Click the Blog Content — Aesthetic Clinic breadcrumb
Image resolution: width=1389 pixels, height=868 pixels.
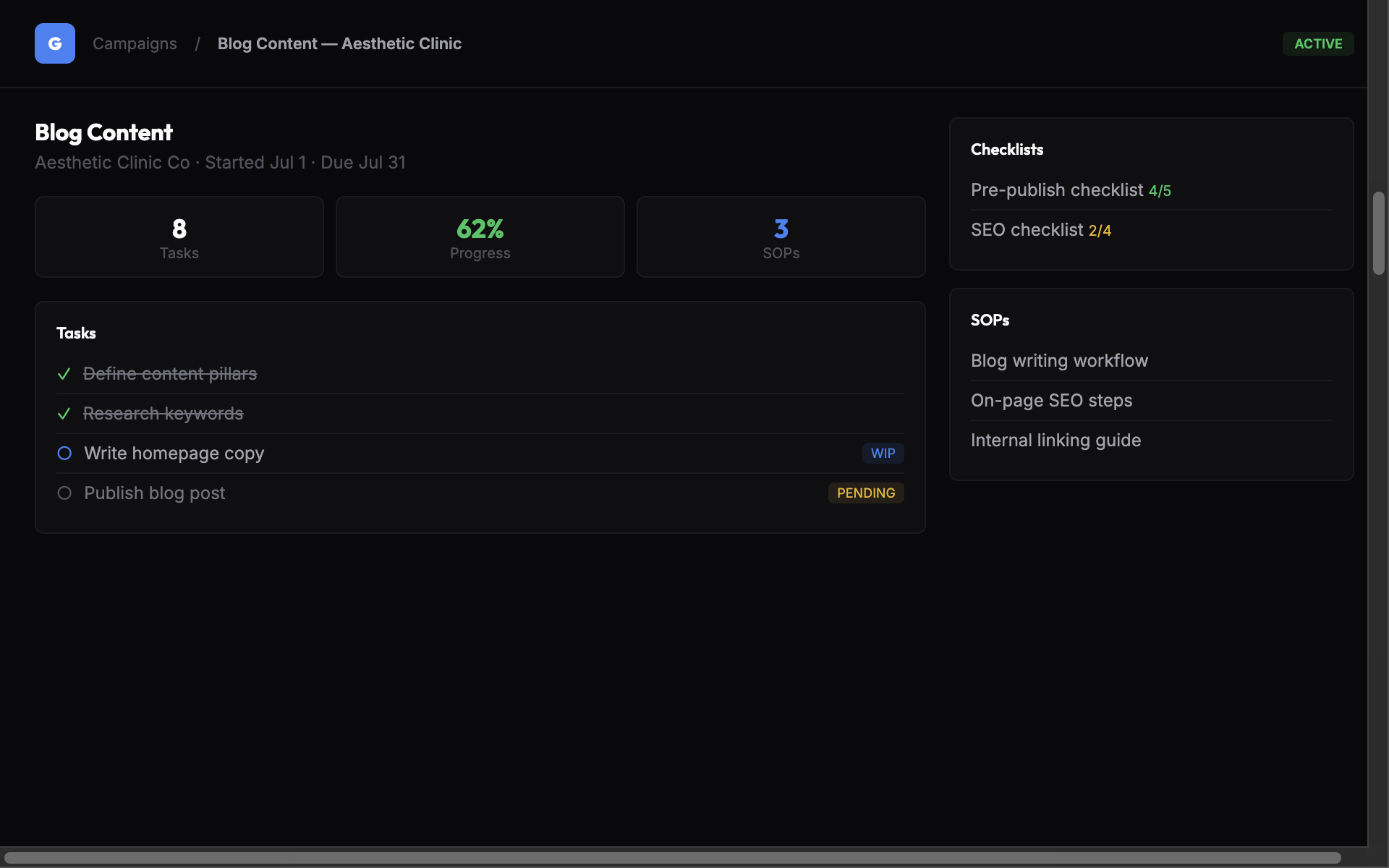click(339, 43)
